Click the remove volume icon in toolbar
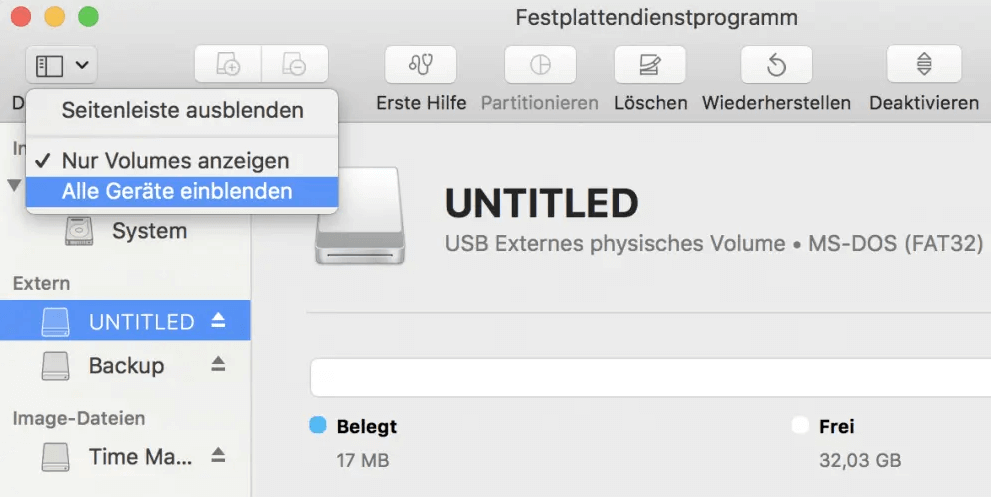 click(295, 64)
